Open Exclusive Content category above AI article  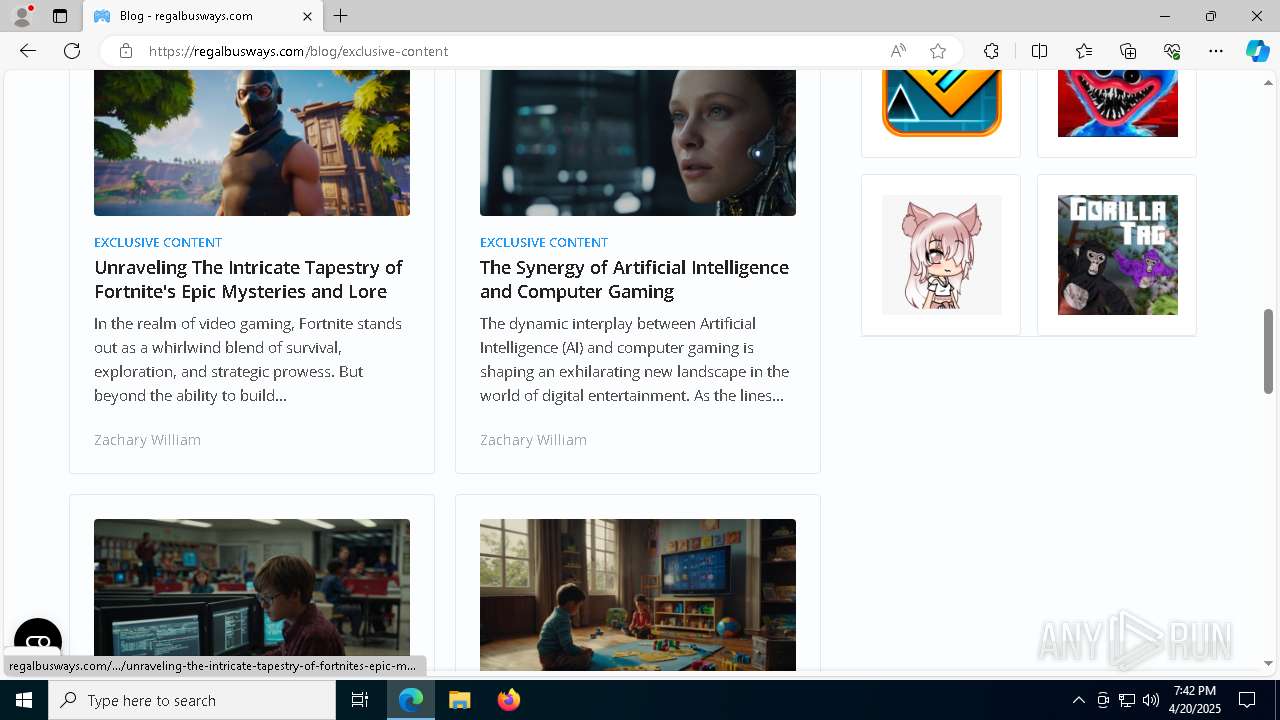pos(544,242)
